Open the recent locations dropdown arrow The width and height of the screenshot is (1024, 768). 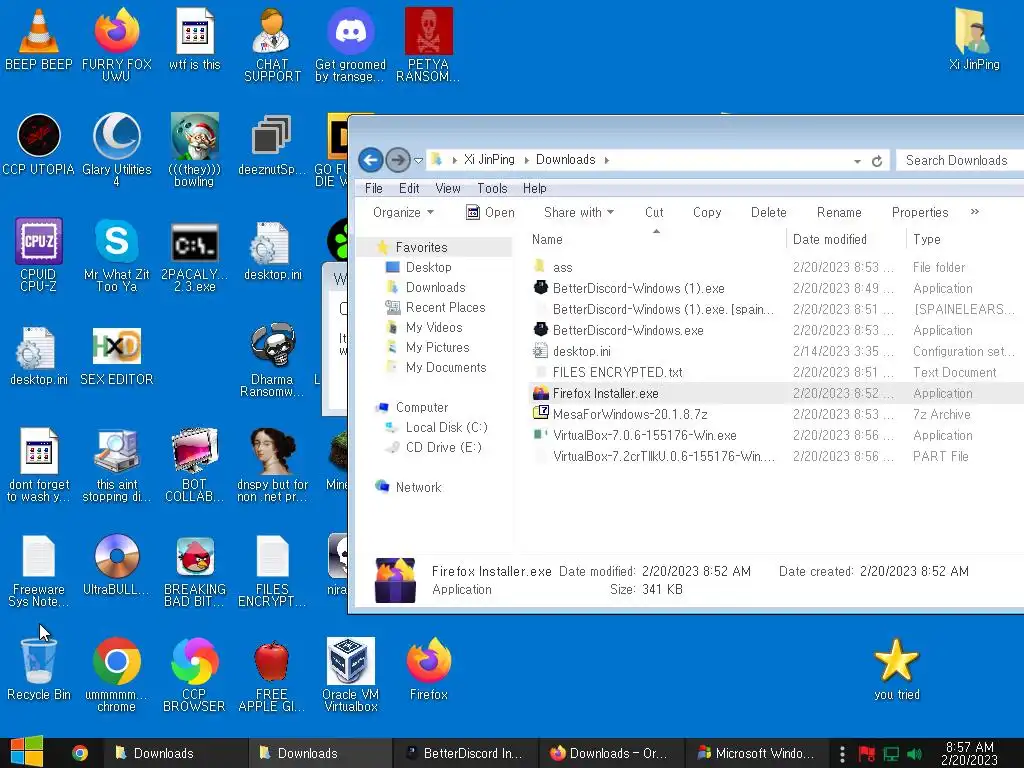(x=419, y=161)
